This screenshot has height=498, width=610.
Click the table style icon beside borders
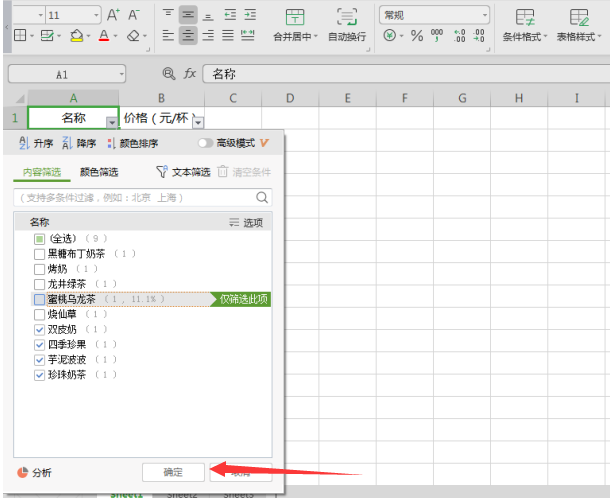47,36
